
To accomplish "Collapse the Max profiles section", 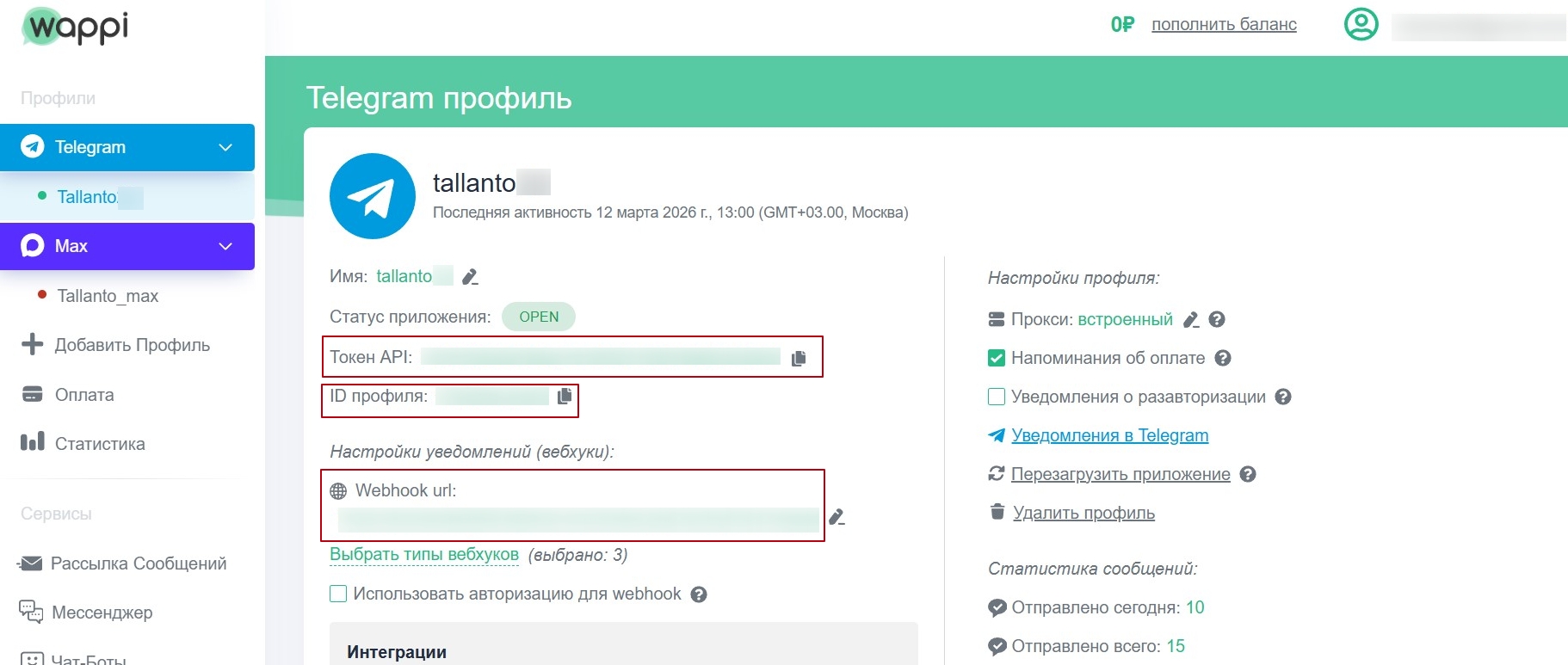I will click(225, 246).
